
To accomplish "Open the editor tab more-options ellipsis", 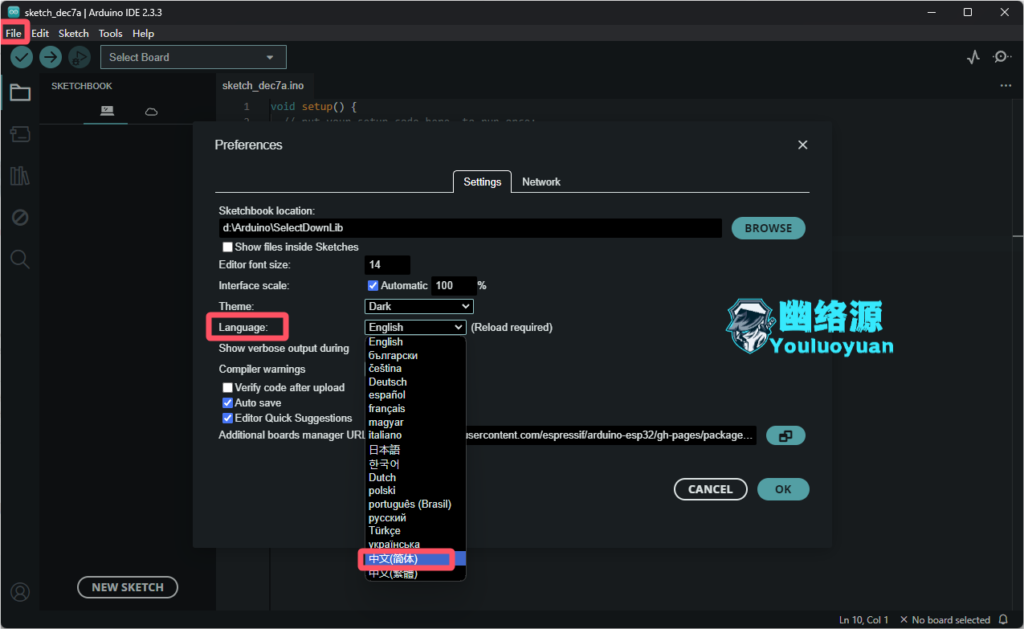I will pos(1006,86).
